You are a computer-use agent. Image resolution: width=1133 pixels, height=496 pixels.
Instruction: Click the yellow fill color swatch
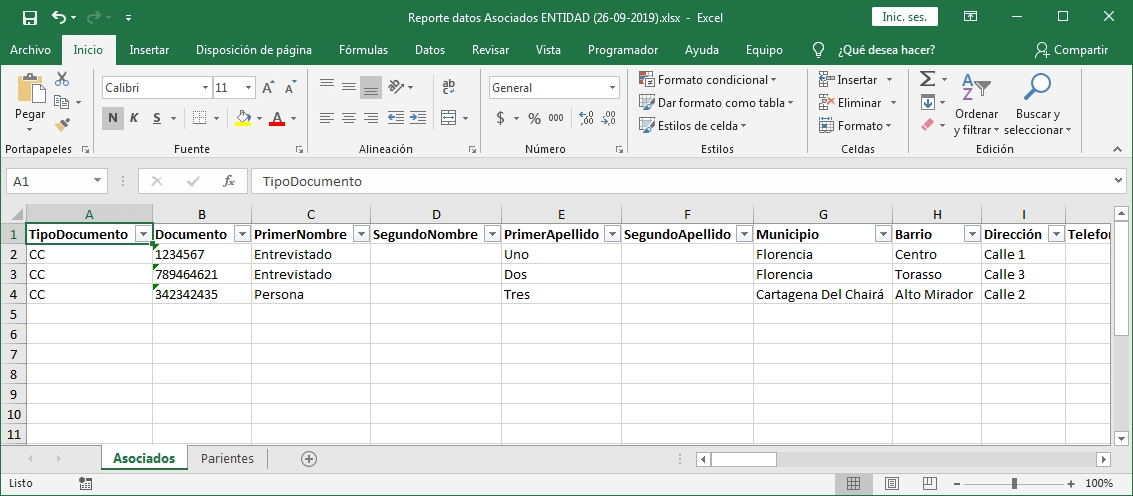click(243, 118)
